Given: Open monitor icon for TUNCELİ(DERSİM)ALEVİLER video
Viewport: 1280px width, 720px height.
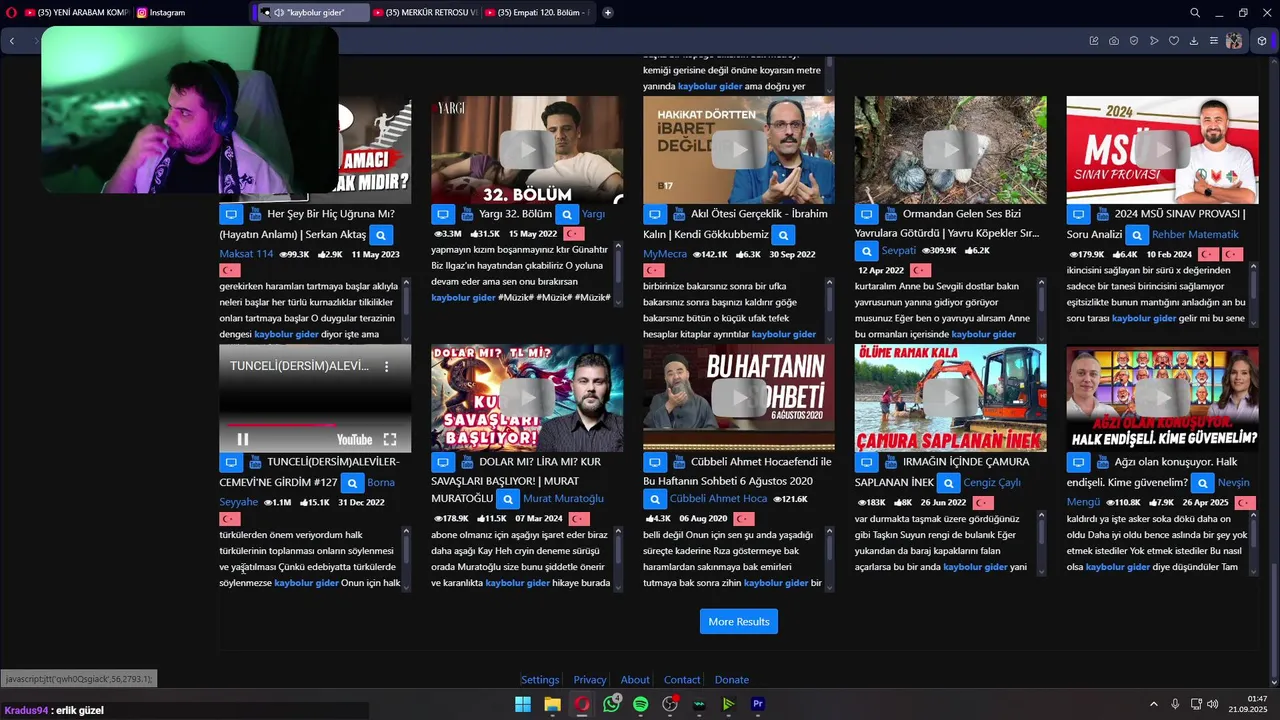Looking at the screenshot, I should click(231, 462).
